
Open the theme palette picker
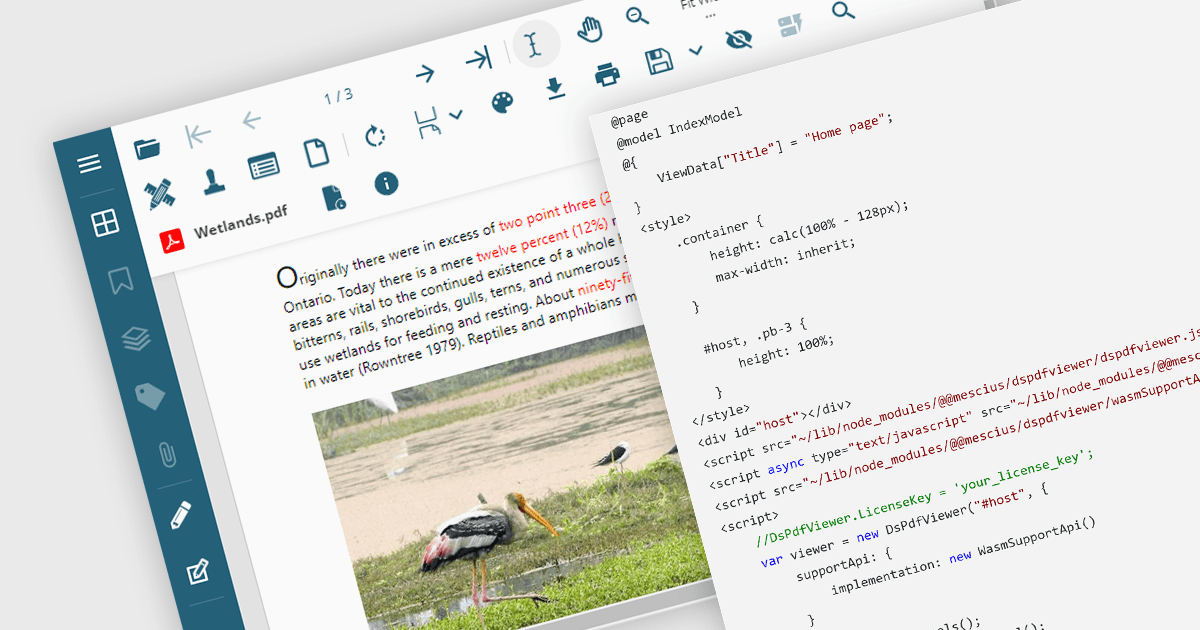[x=502, y=102]
